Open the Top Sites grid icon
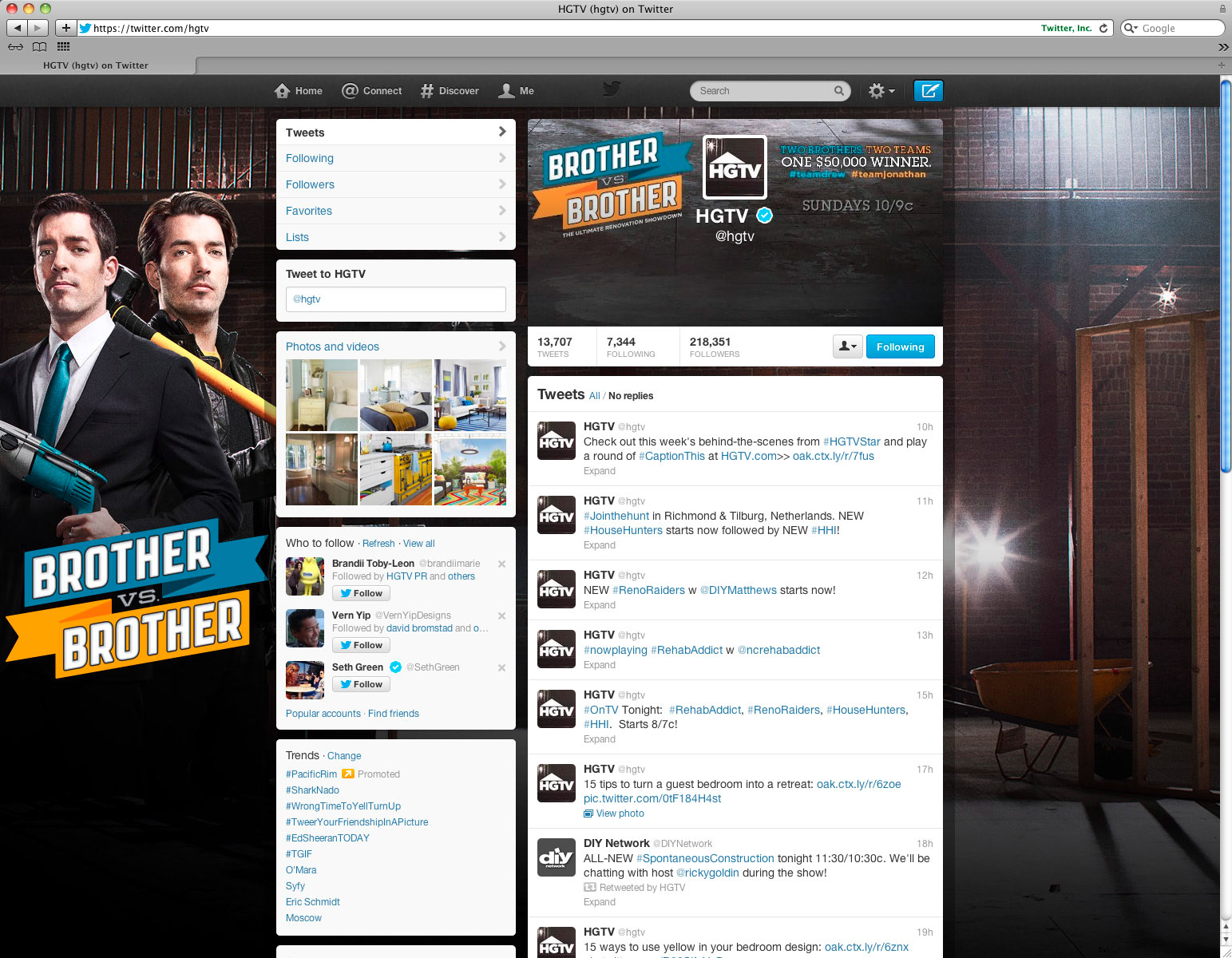Screen dimensions: 1232x958 pos(64,46)
